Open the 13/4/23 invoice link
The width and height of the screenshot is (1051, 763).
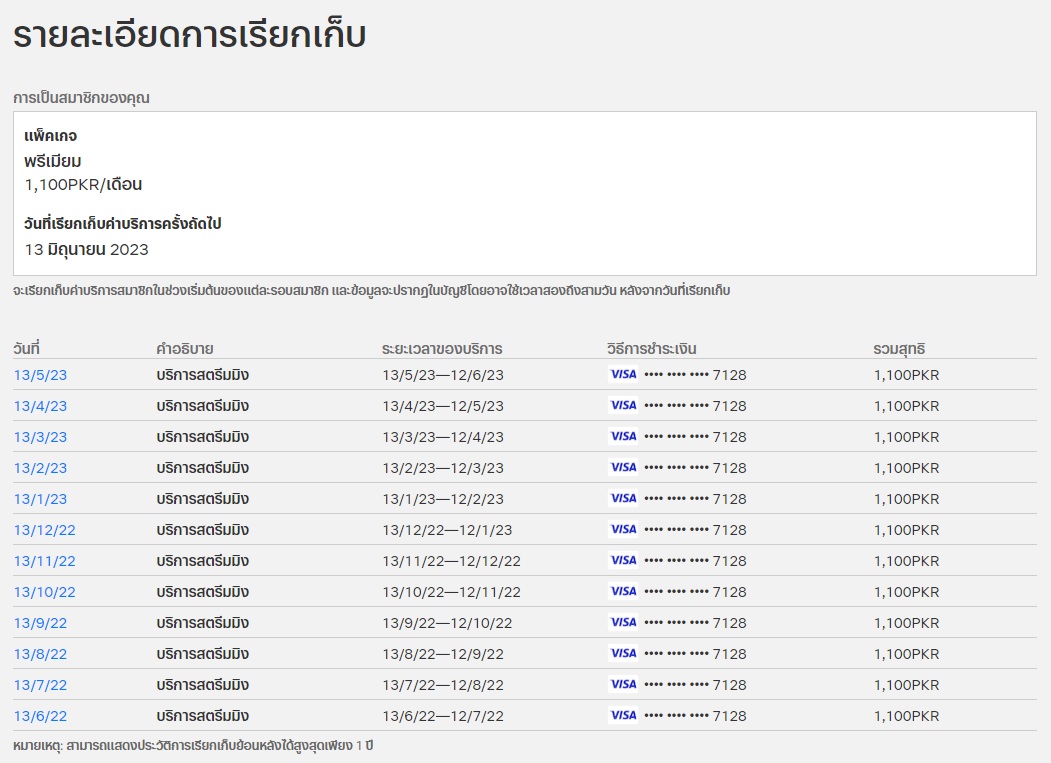40,406
